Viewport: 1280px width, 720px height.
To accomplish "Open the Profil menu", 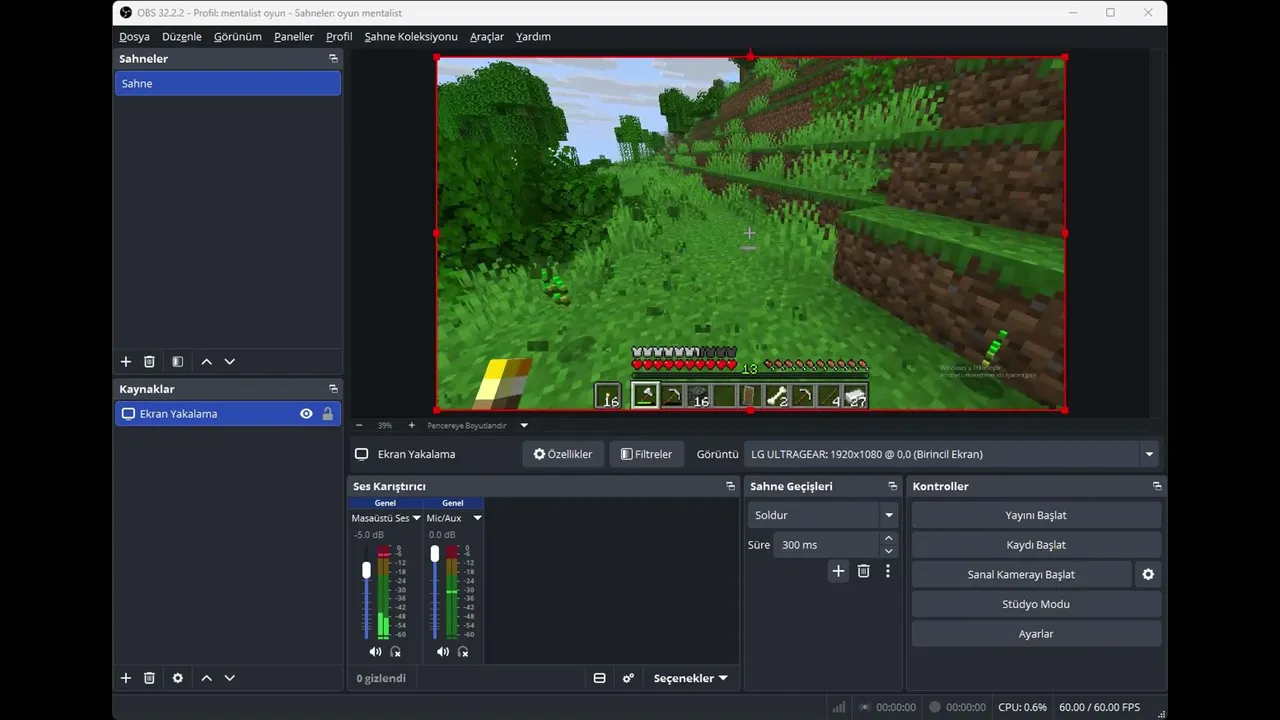I will (x=339, y=37).
